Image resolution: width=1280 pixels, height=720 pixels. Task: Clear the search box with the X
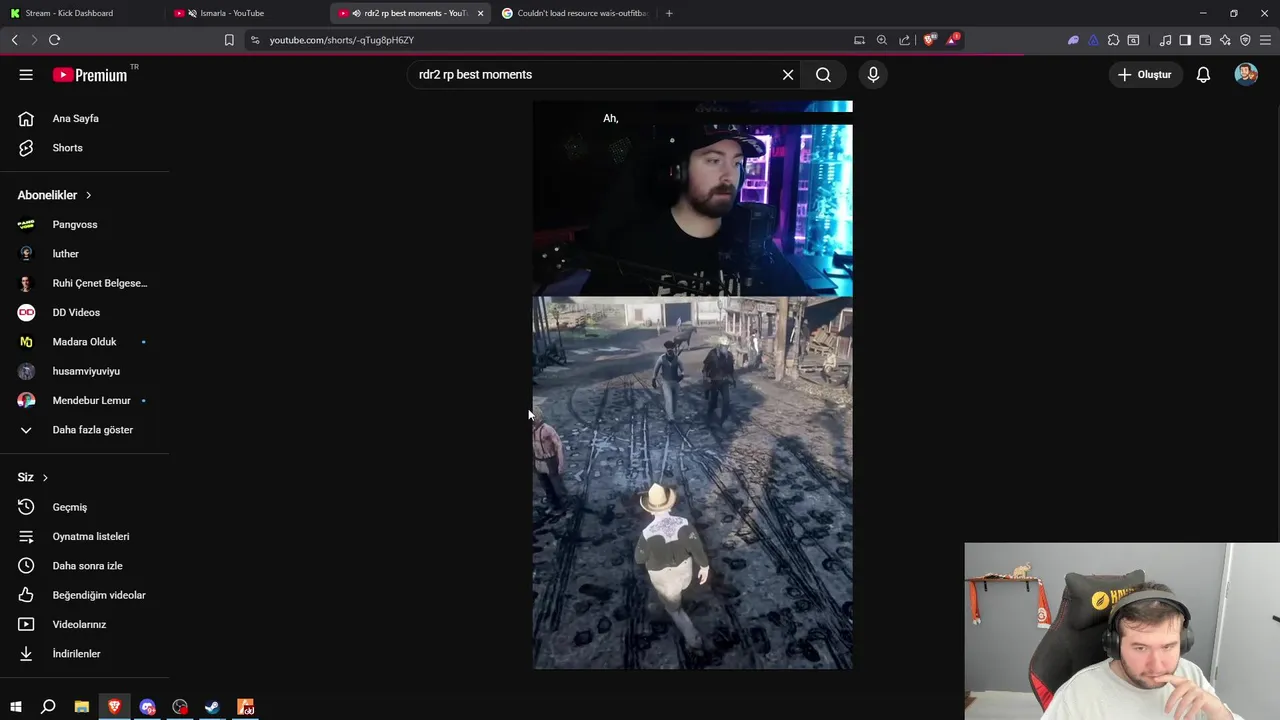pyautogui.click(x=788, y=75)
